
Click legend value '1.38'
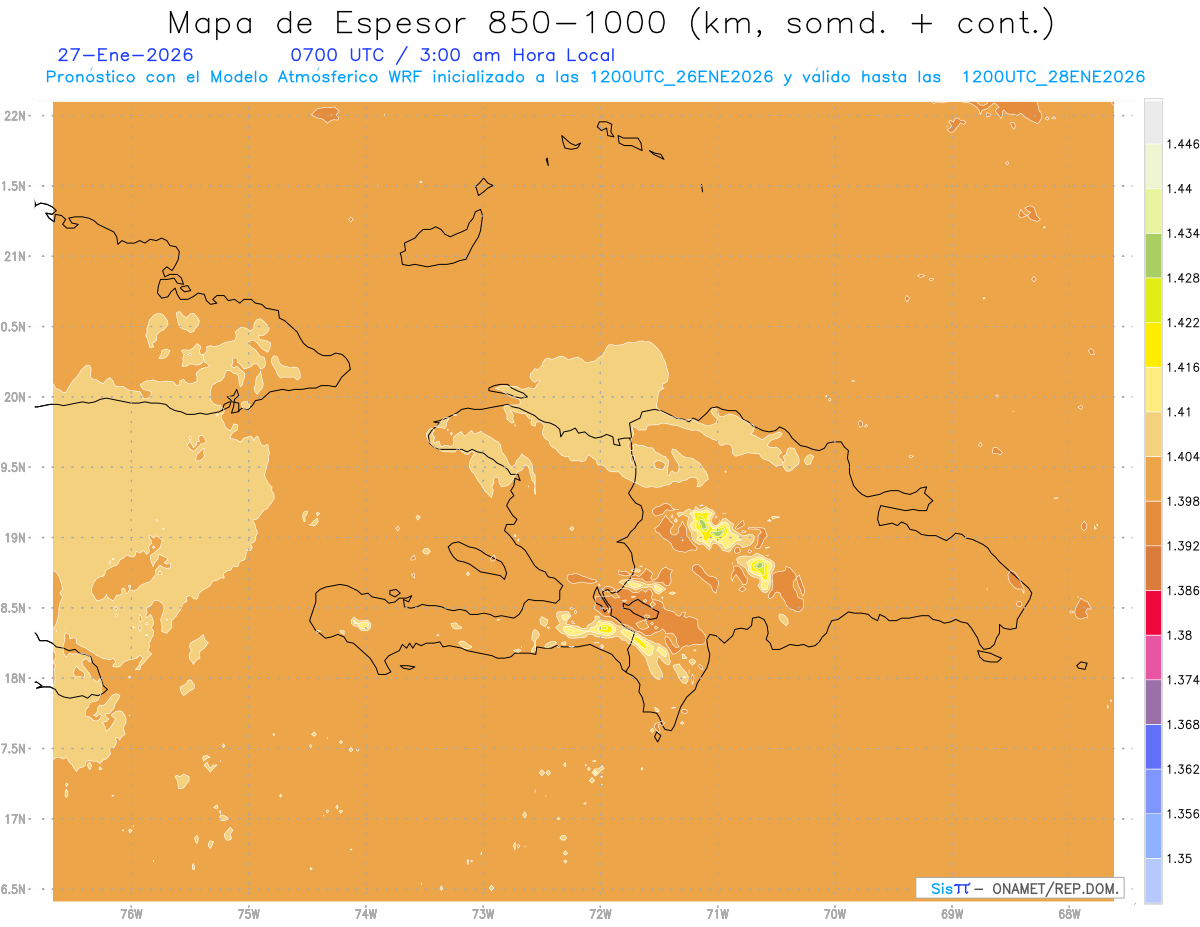click(1179, 635)
